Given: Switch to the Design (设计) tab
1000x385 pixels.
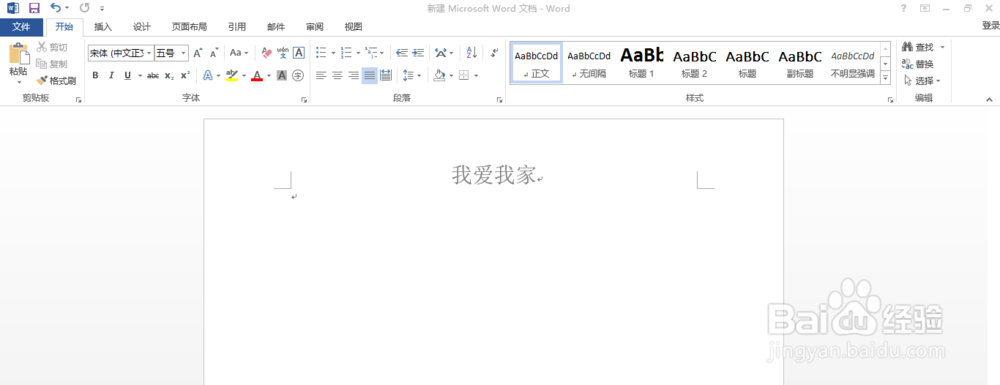Looking at the screenshot, I should [142, 27].
